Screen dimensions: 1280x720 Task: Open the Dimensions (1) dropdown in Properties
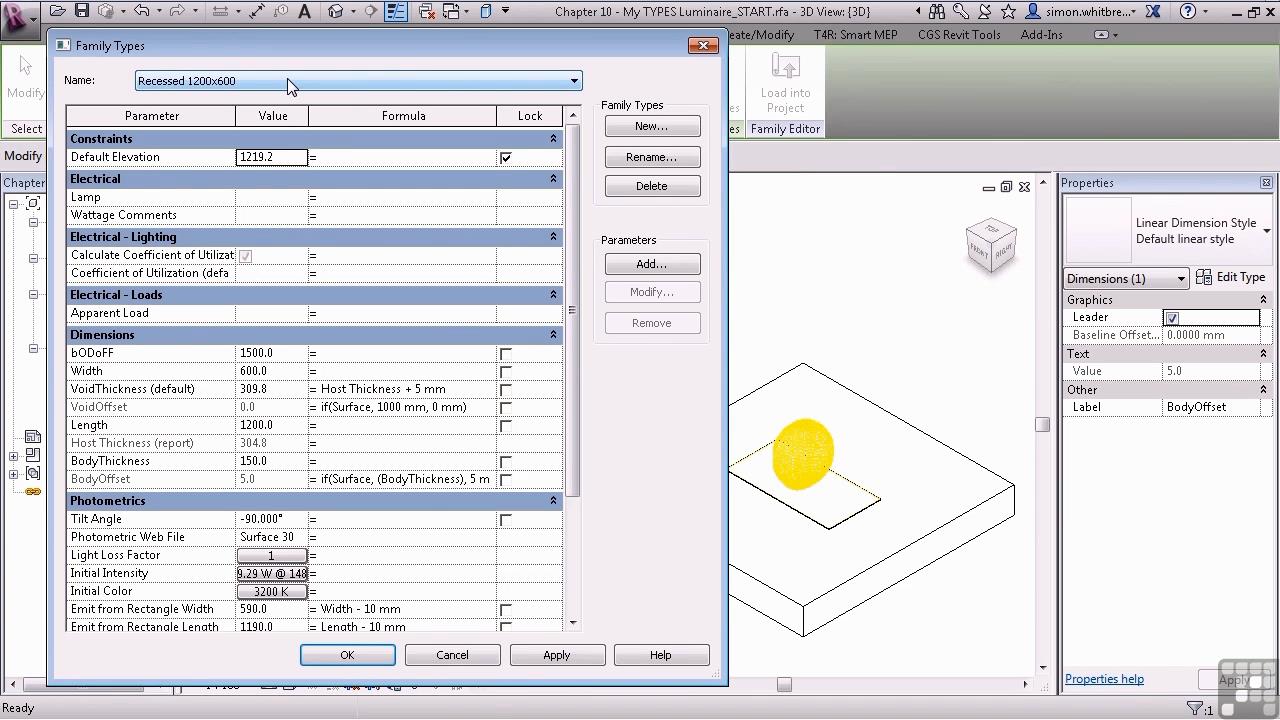coord(1126,279)
